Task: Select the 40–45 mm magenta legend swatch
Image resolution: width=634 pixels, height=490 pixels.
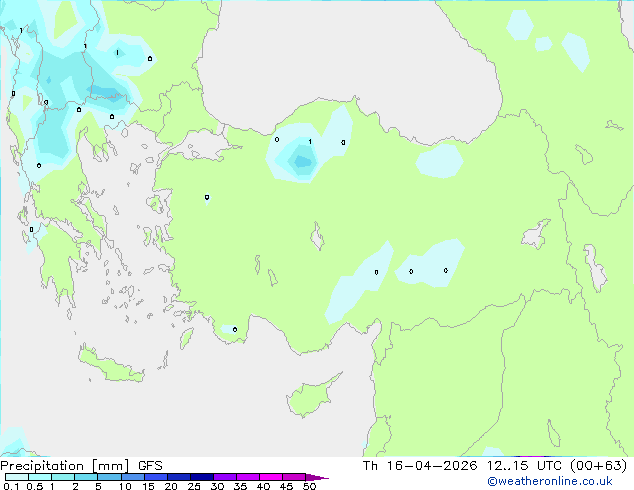Action: [271, 477]
